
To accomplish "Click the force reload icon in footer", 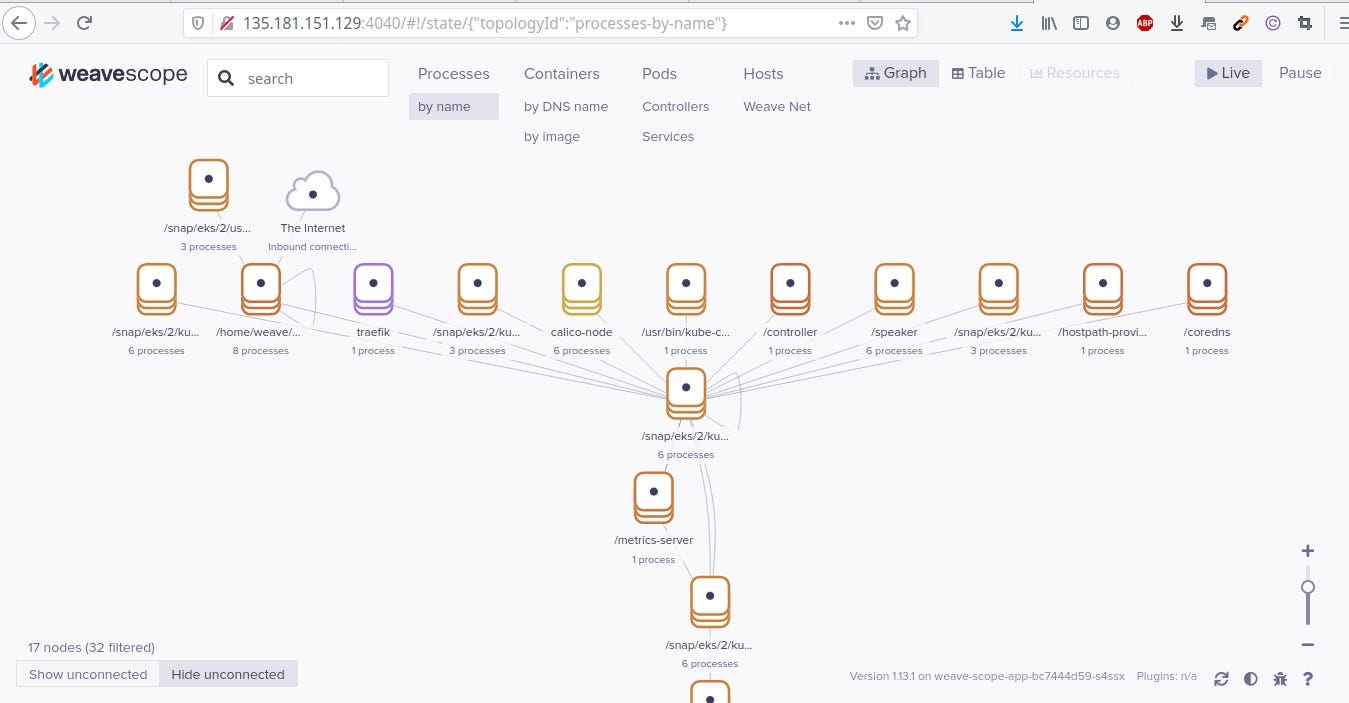I will [x=1221, y=679].
